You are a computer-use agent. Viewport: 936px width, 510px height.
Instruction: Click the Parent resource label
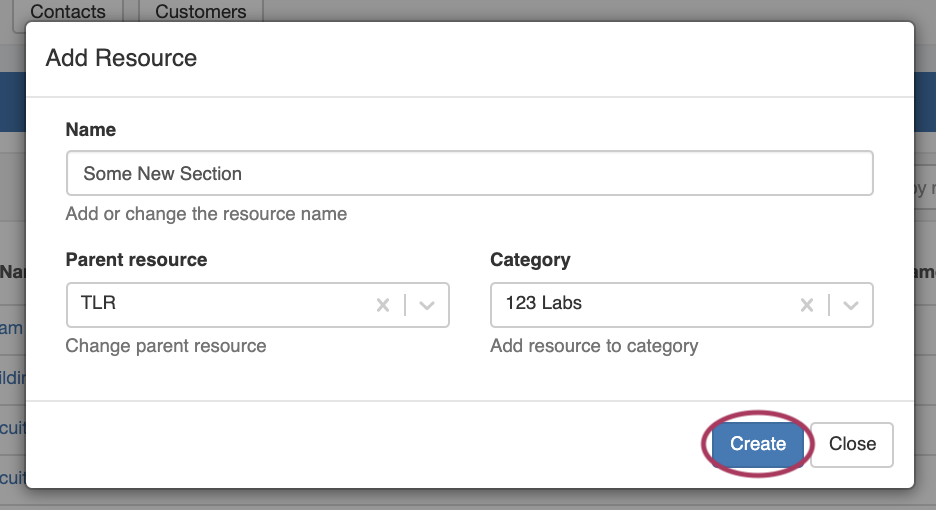[x=136, y=260]
